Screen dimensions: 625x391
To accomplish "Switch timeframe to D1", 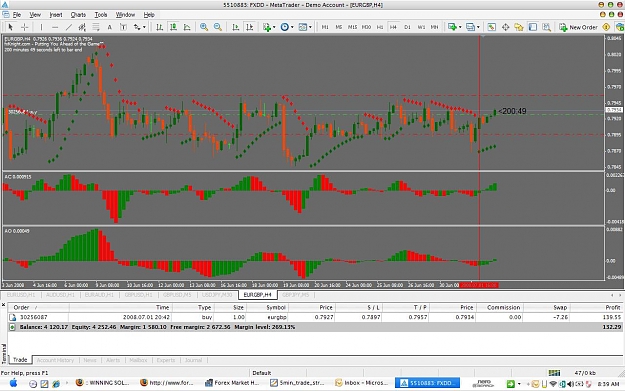I will [407, 27].
